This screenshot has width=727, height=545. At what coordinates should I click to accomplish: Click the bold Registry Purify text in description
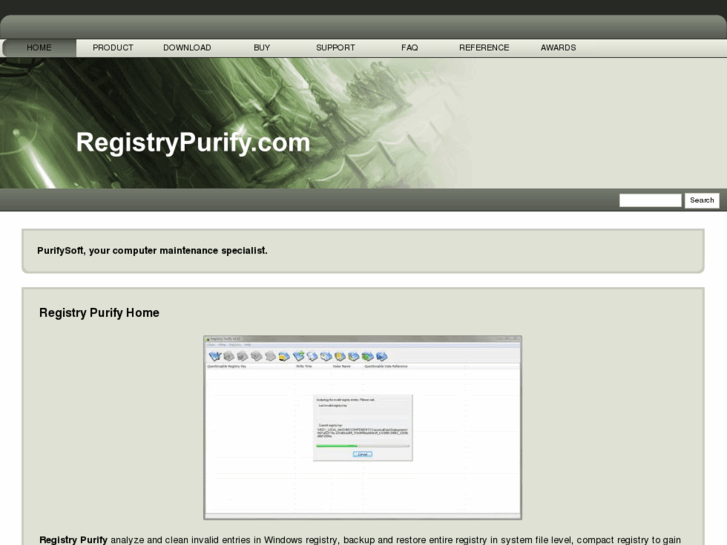[x=73, y=540]
